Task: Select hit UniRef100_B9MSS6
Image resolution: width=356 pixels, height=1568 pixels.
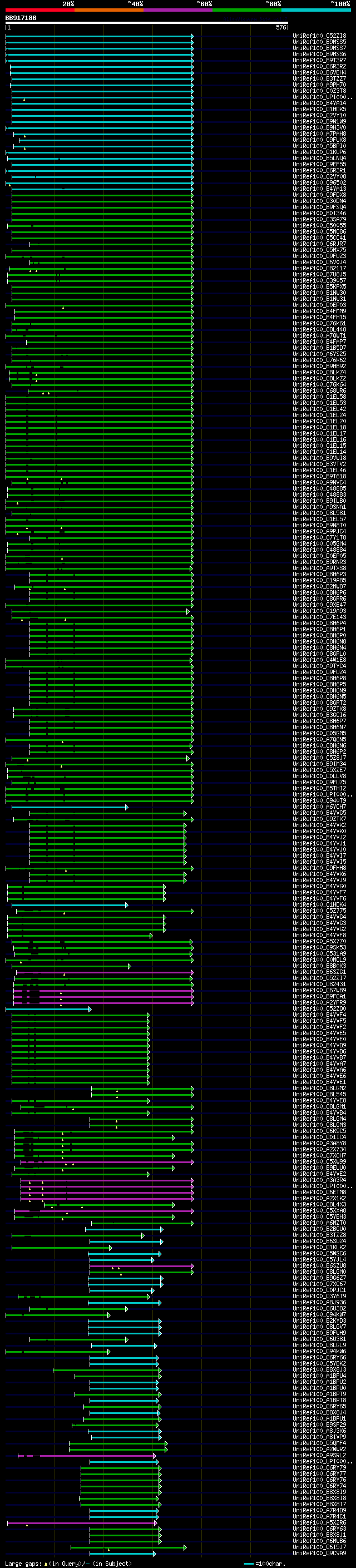Action: 319,54
